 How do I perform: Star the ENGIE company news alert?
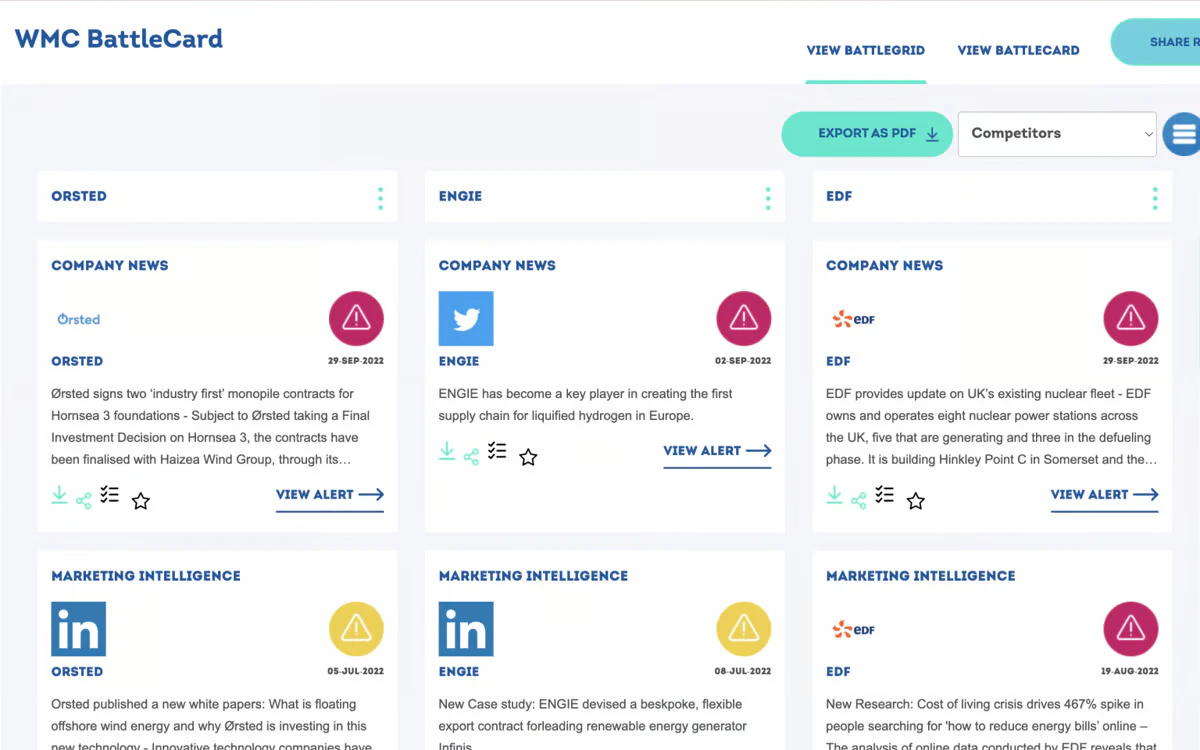pos(528,456)
